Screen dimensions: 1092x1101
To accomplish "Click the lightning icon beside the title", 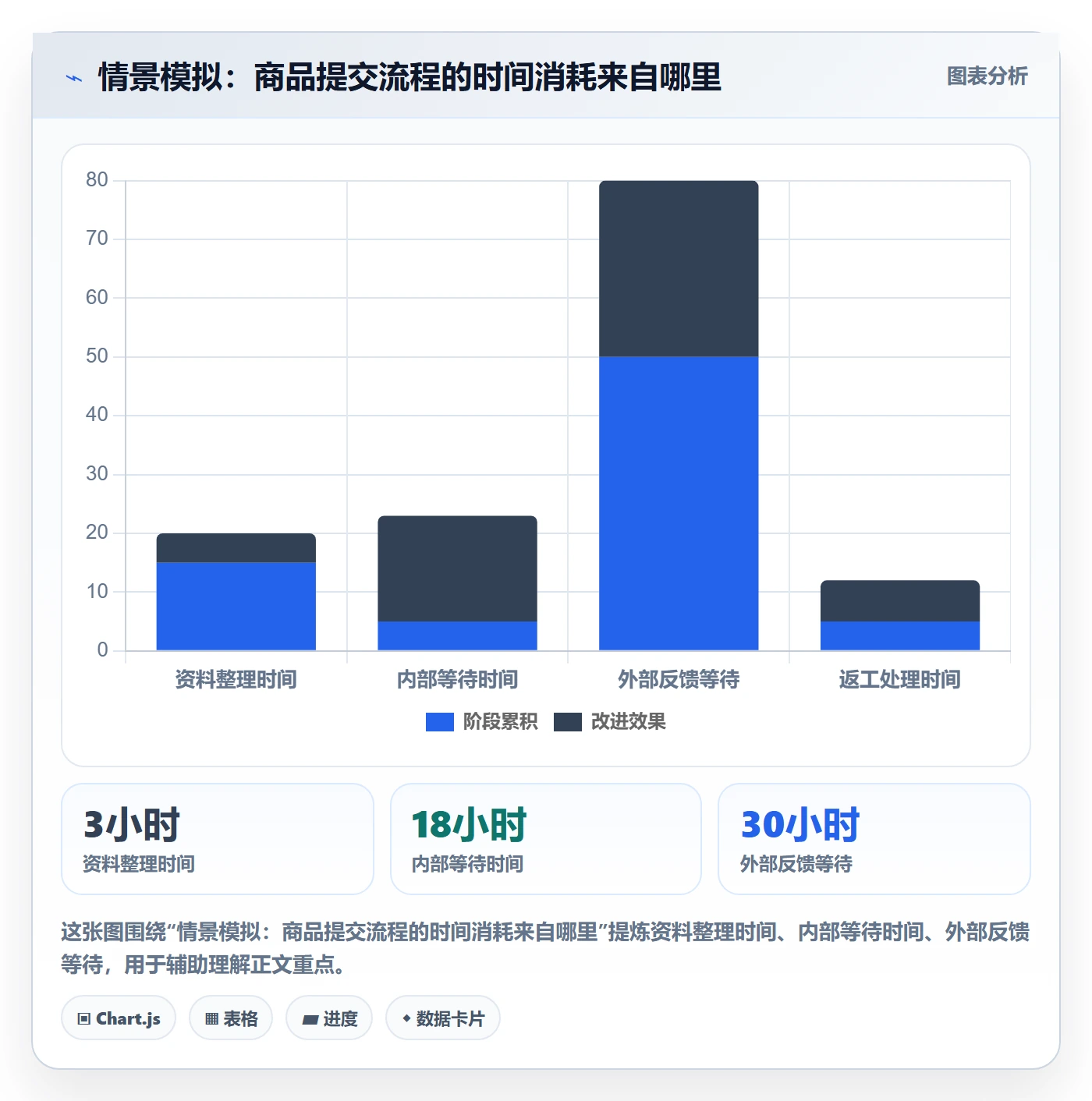I will click(74, 78).
